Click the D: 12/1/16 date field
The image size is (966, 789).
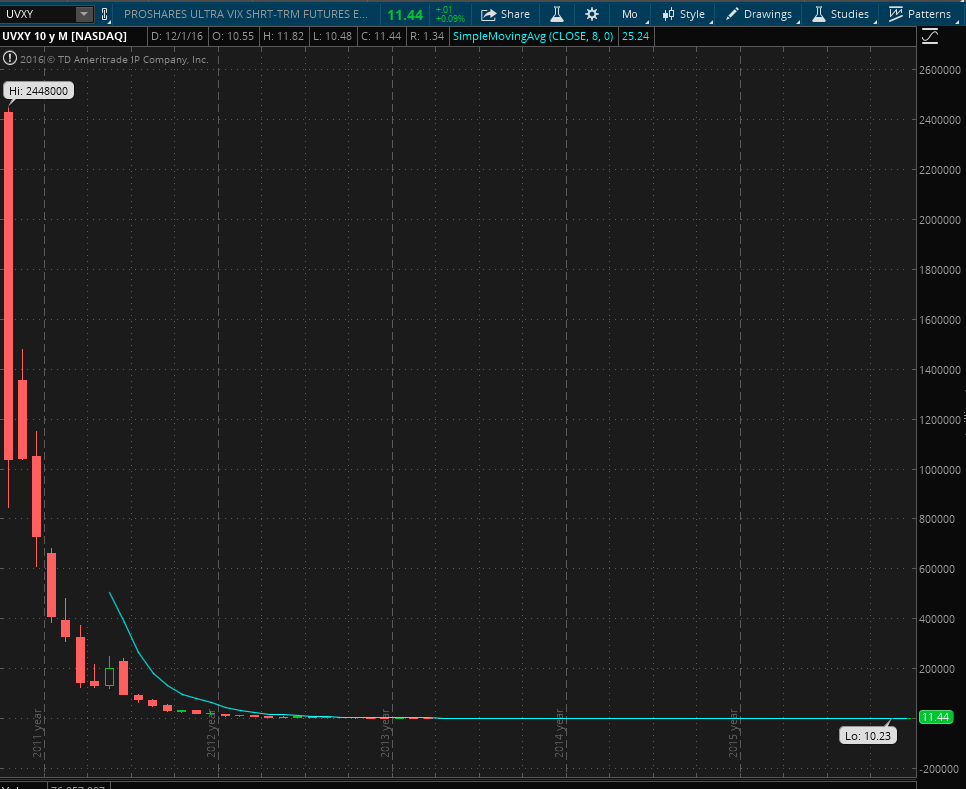[x=177, y=36]
